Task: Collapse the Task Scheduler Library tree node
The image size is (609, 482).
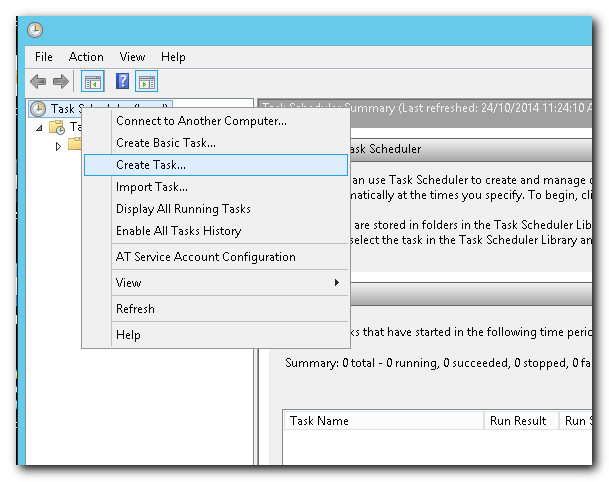Action: pos(39,128)
